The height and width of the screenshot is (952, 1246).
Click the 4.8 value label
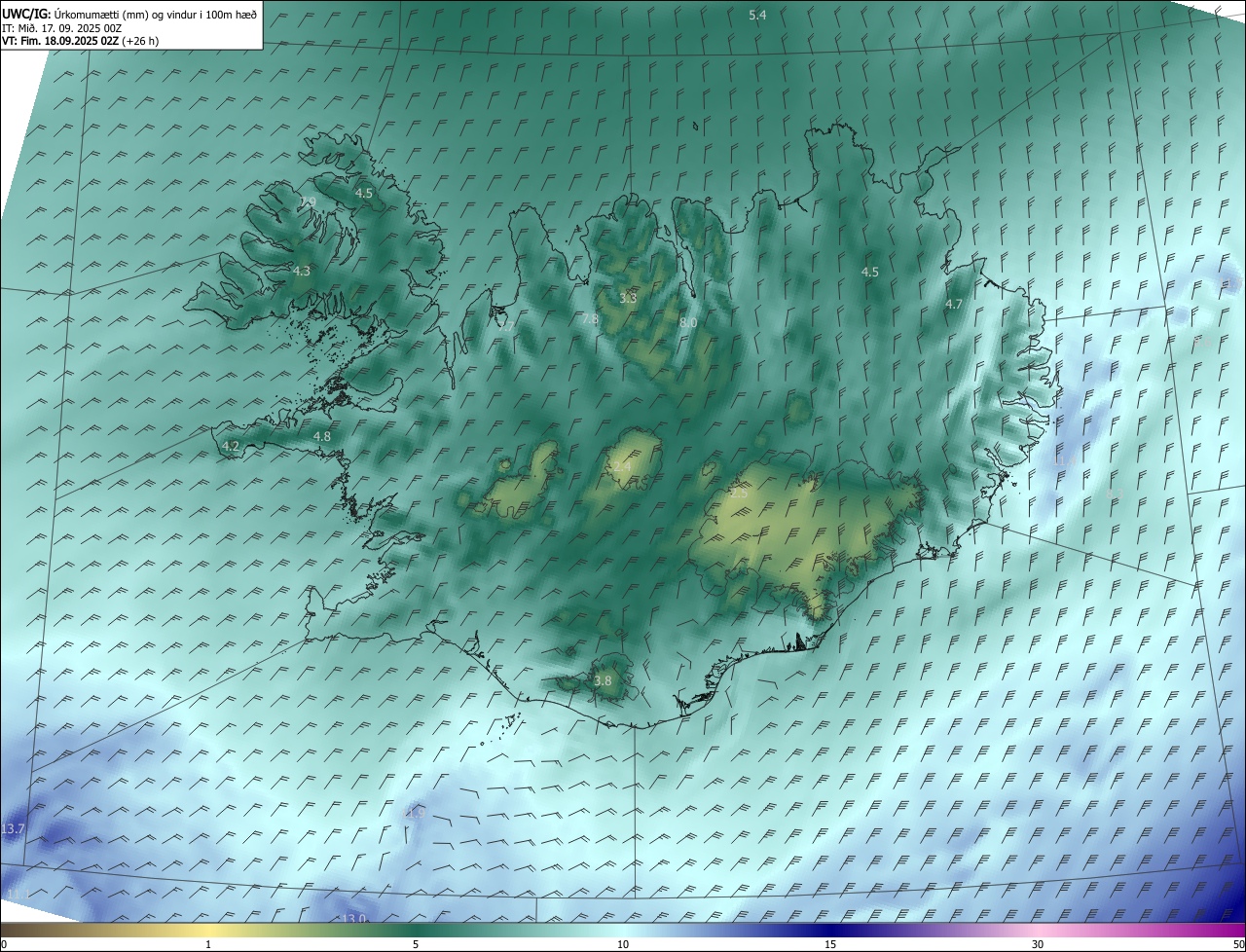pyautogui.click(x=322, y=437)
